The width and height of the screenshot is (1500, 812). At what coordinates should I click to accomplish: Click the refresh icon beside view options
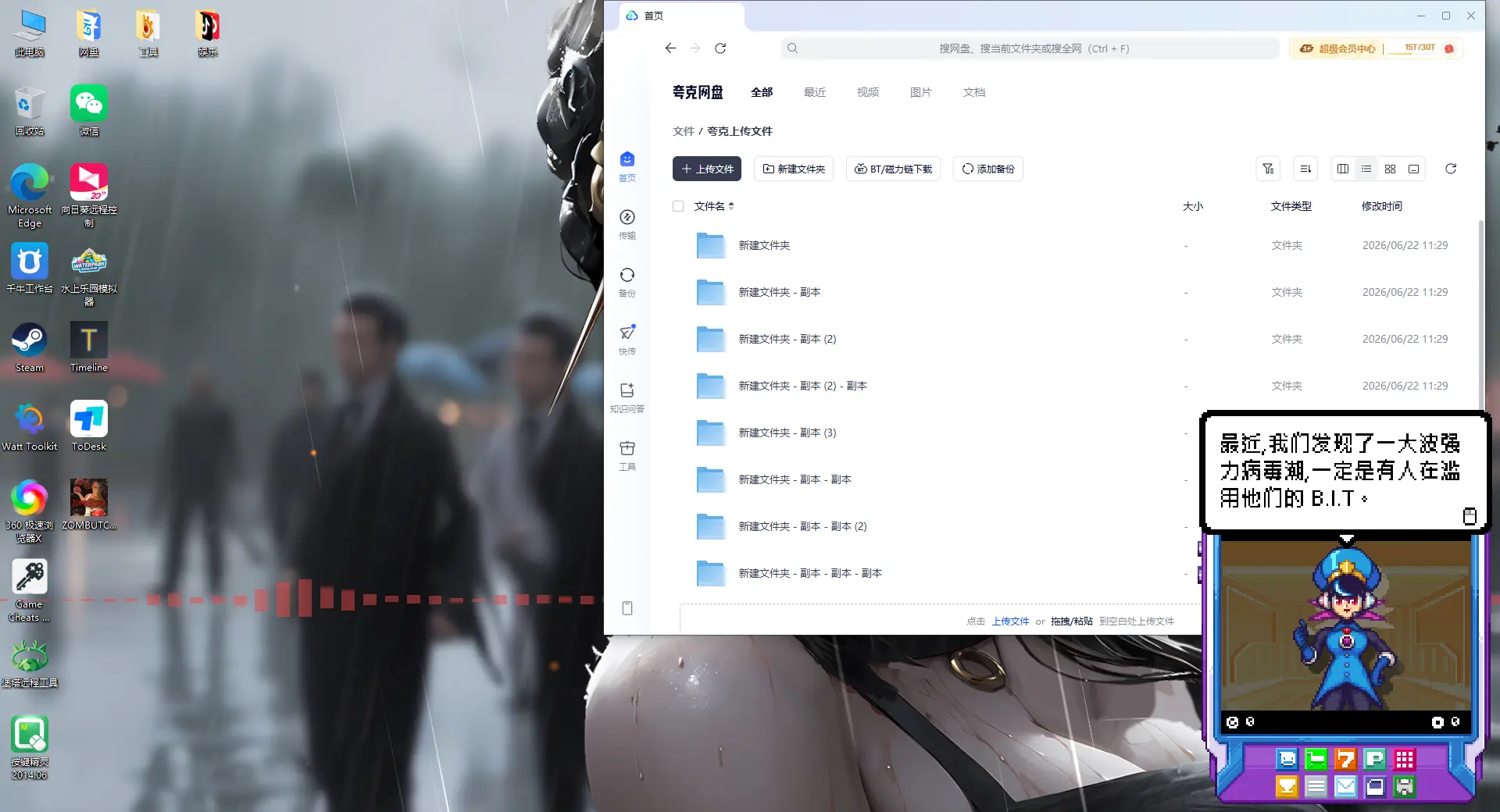click(1451, 169)
